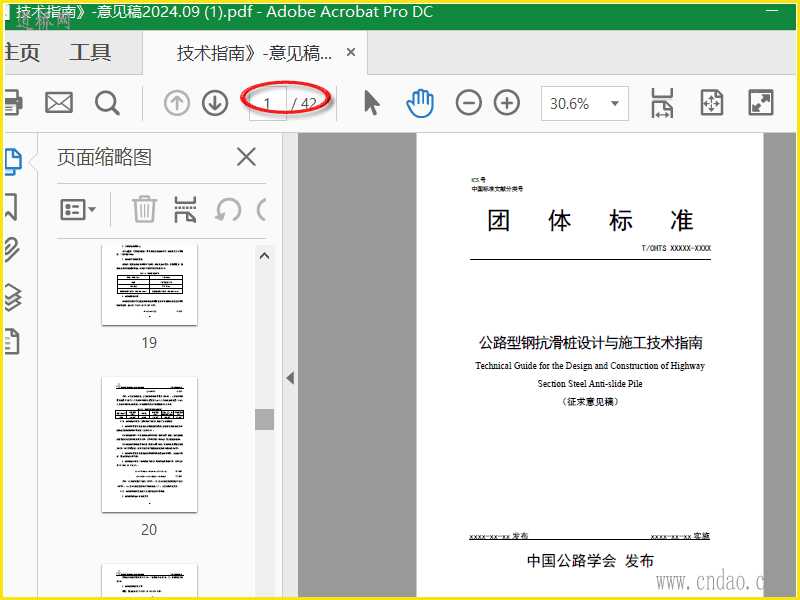Click the page 19 label
Screen dimensions: 800x600
[149, 342]
